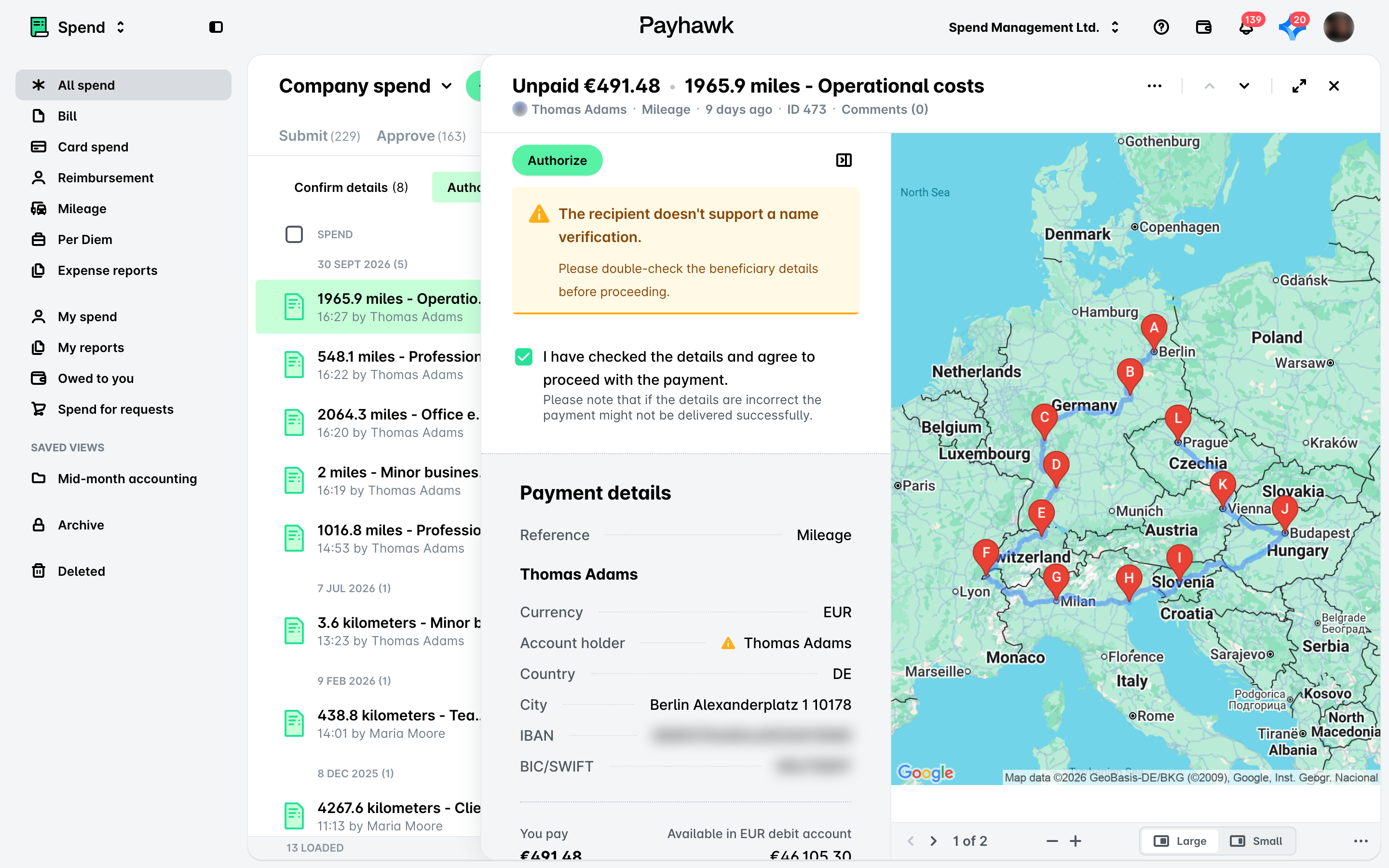Open the Spend module switcher
Screen dimensions: 1389x868
78,27
